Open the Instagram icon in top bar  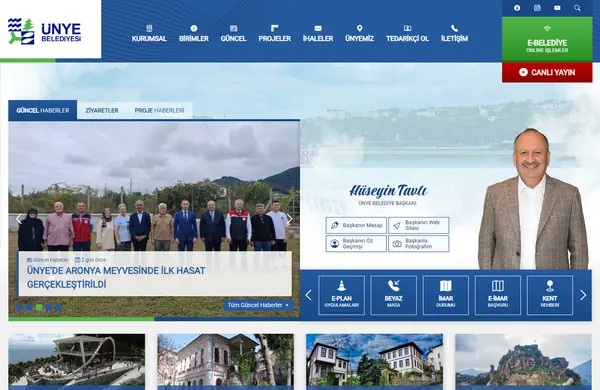[x=537, y=8]
